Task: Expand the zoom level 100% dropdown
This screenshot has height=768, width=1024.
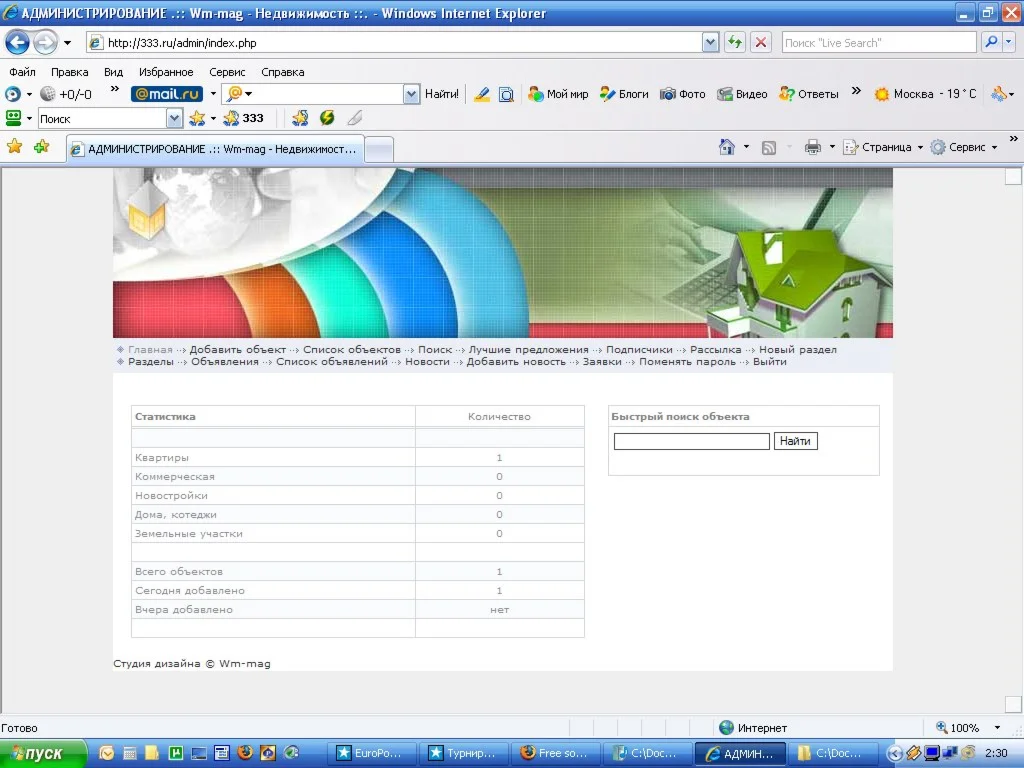Action: (x=996, y=728)
